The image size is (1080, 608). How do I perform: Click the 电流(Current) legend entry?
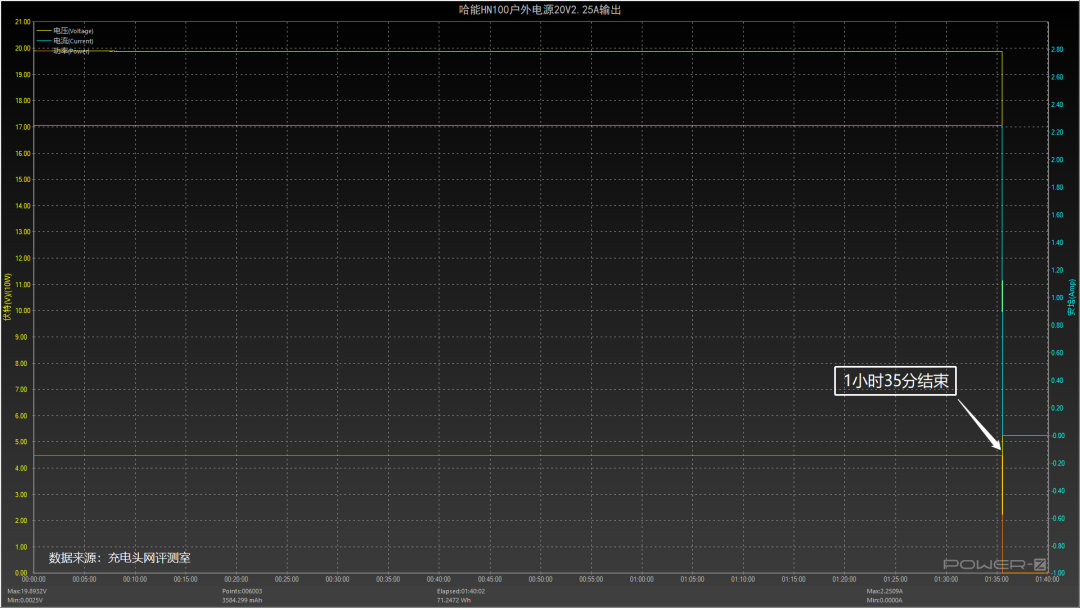pos(65,41)
